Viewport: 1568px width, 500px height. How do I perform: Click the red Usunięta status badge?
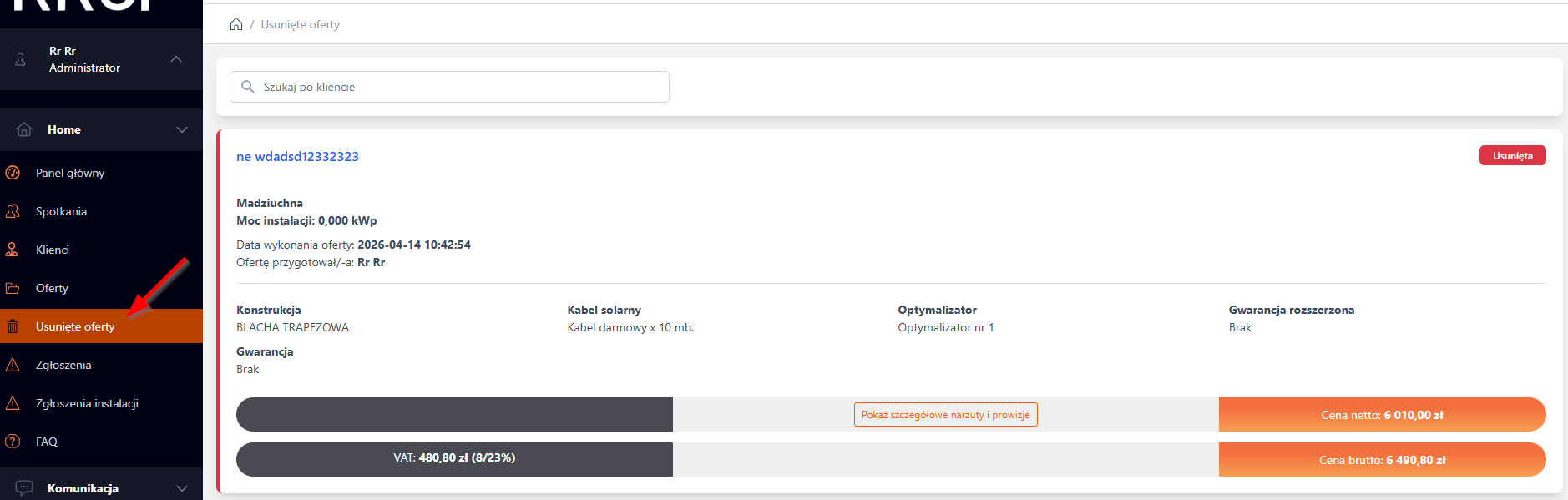coord(1512,156)
